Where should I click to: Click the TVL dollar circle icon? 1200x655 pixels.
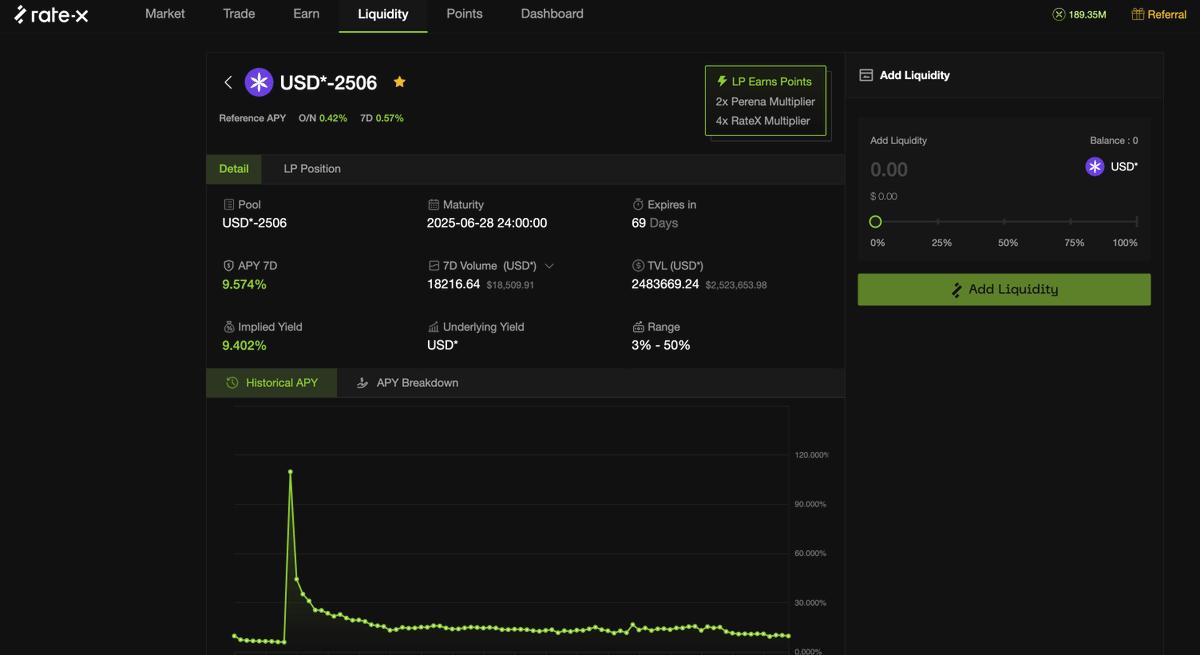click(x=638, y=266)
